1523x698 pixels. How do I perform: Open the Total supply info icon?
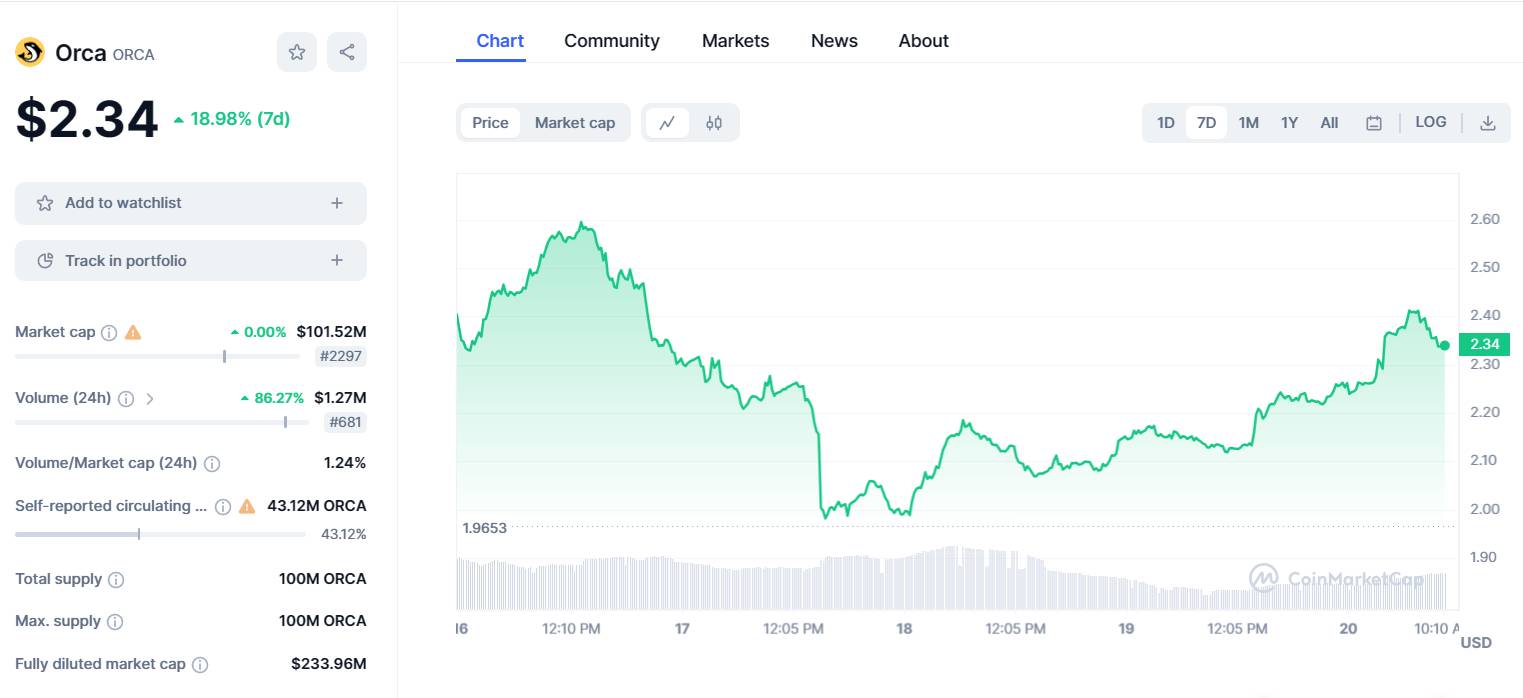(116, 580)
